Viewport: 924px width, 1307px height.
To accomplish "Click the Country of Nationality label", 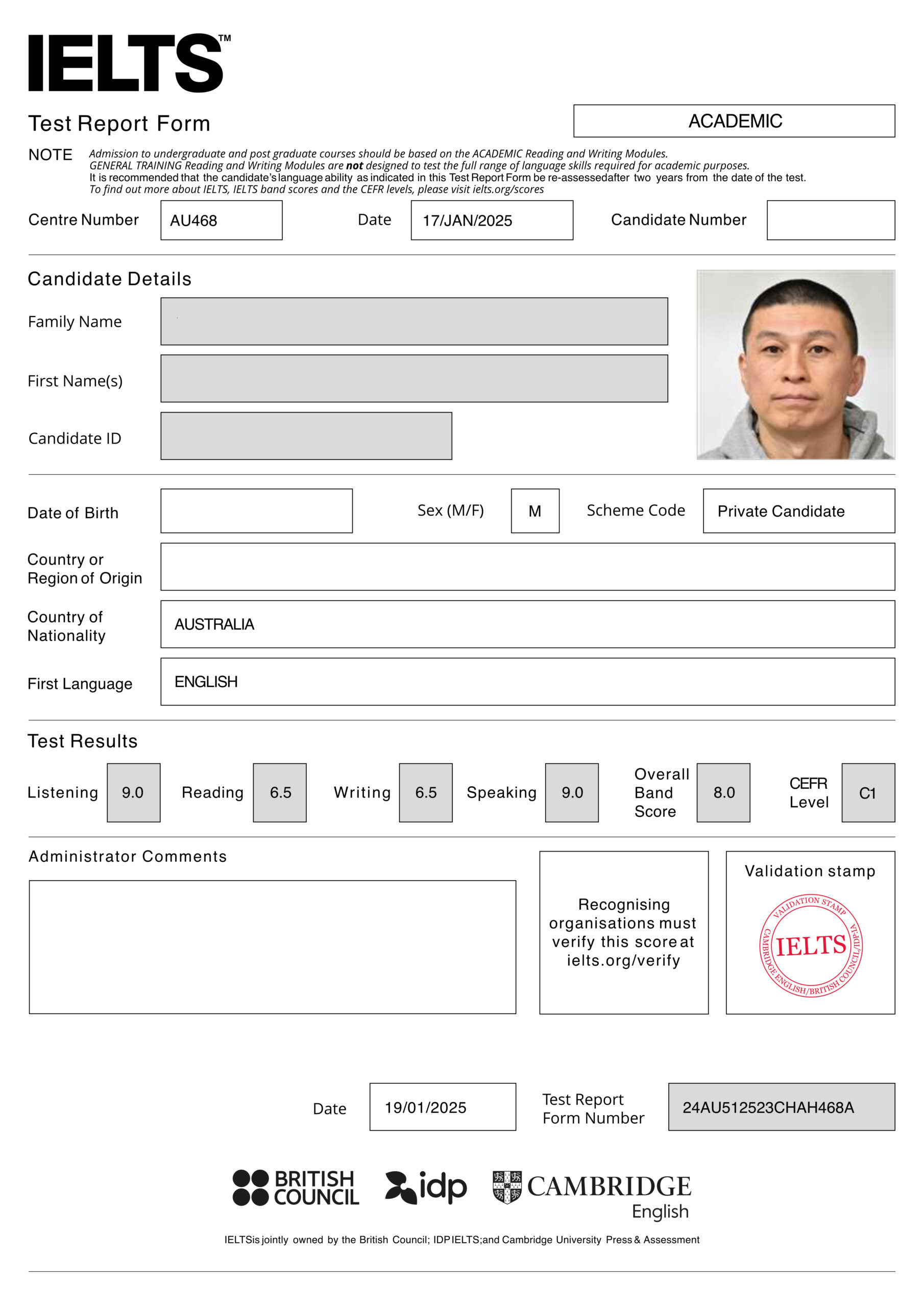I will pyautogui.click(x=66, y=626).
